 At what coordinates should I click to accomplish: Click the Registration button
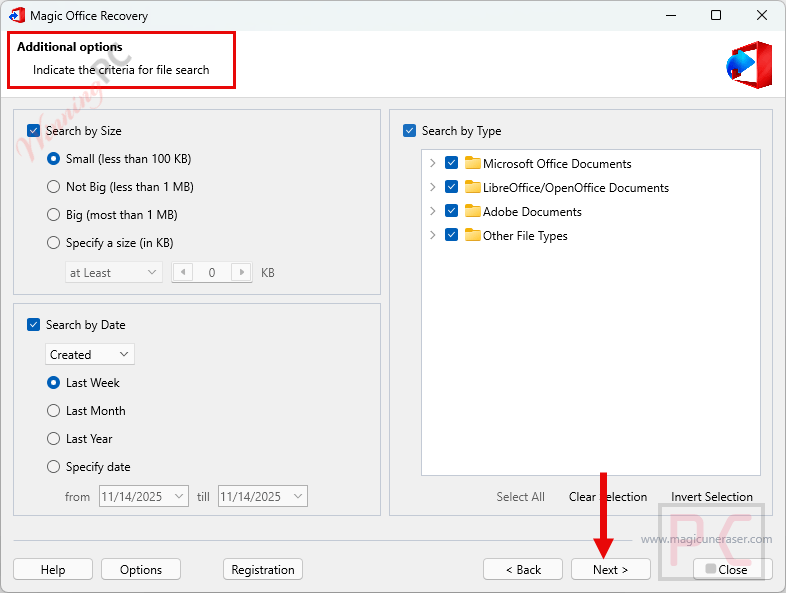tap(263, 569)
